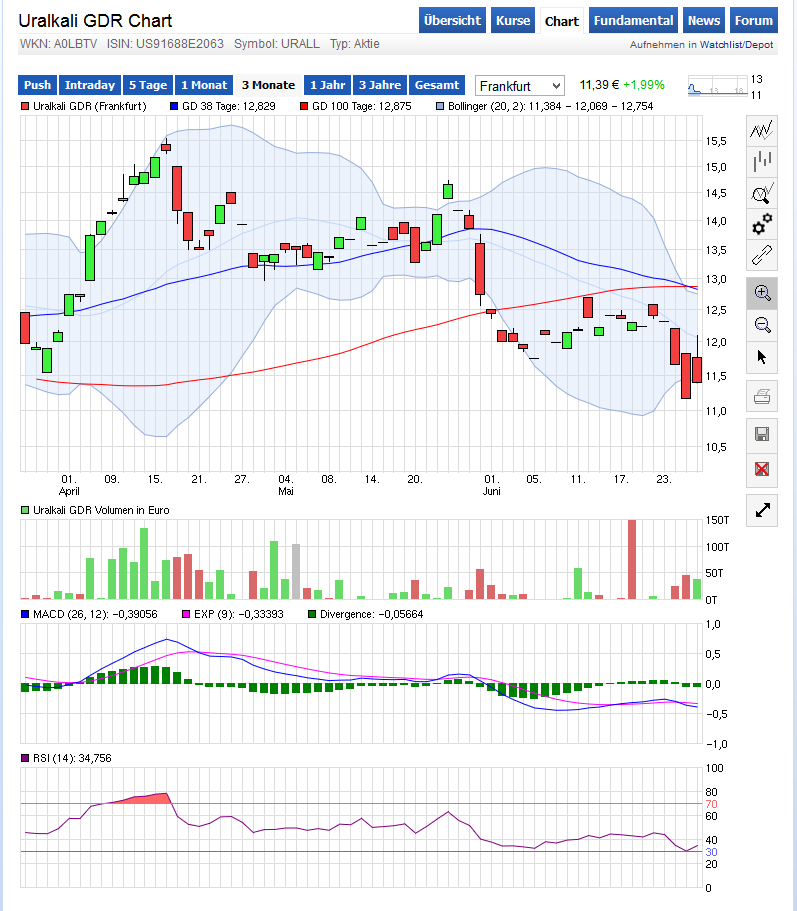Expand chart with diagonal arrows icon
Screen dimensions: 797x911
pyautogui.click(x=762, y=511)
